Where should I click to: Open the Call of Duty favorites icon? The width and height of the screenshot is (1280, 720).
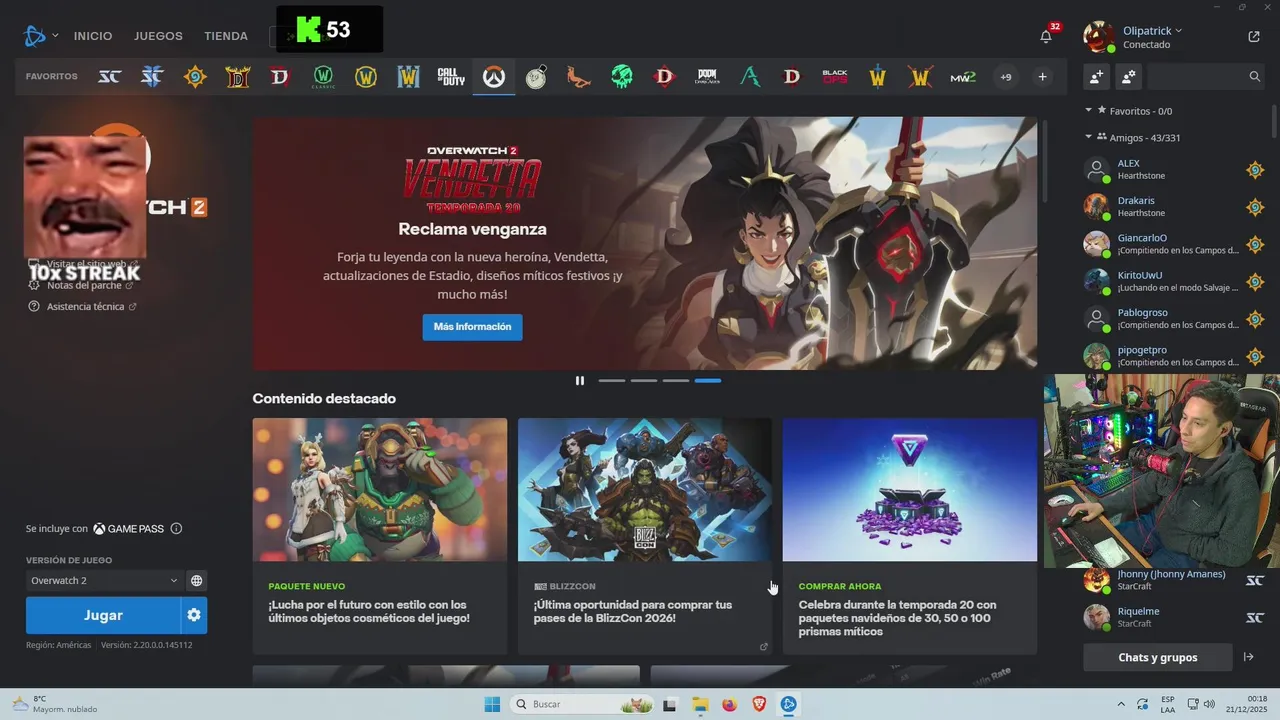[451, 77]
